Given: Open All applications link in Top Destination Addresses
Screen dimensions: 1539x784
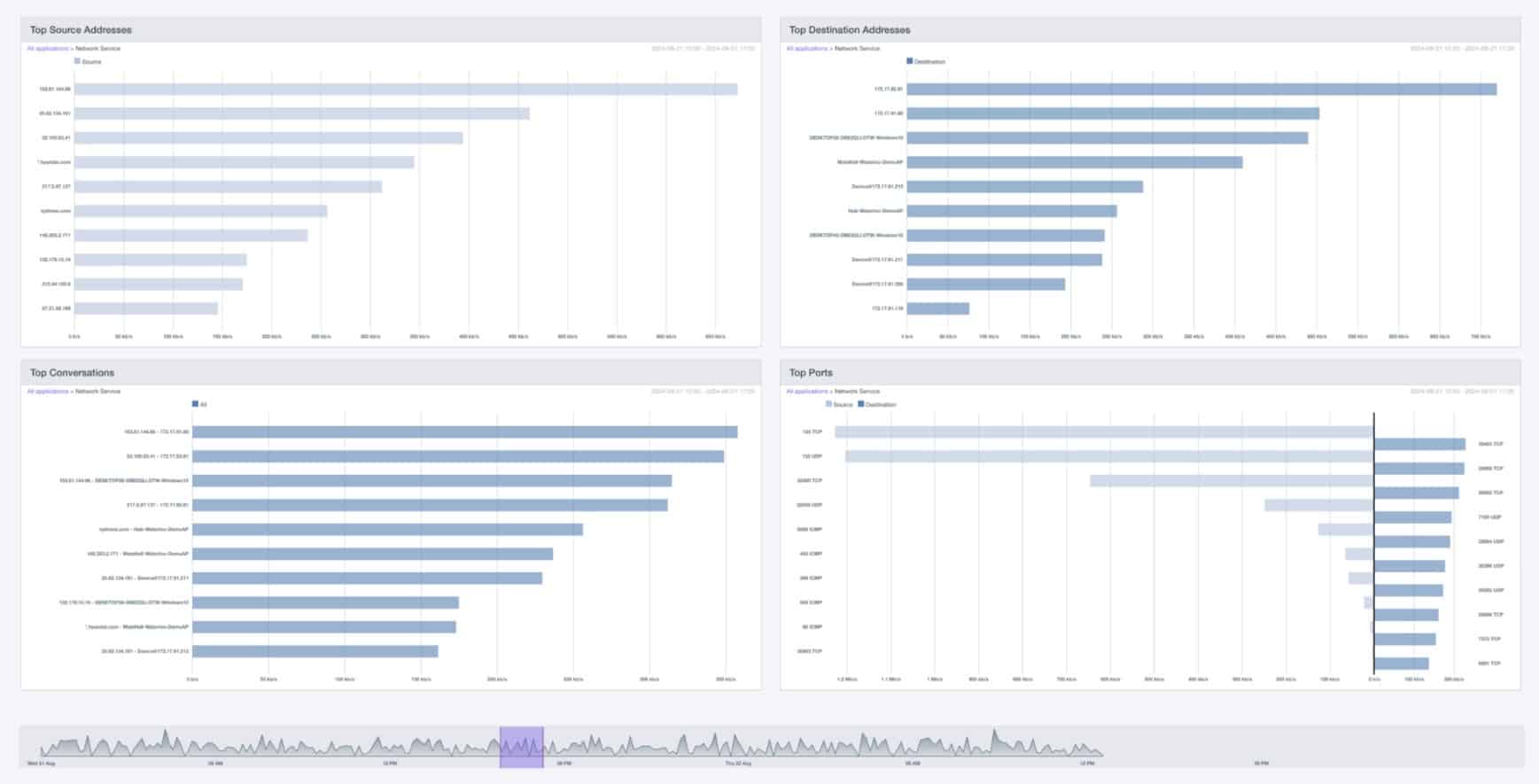Looking at the screenshot, I should coord(807,48).
